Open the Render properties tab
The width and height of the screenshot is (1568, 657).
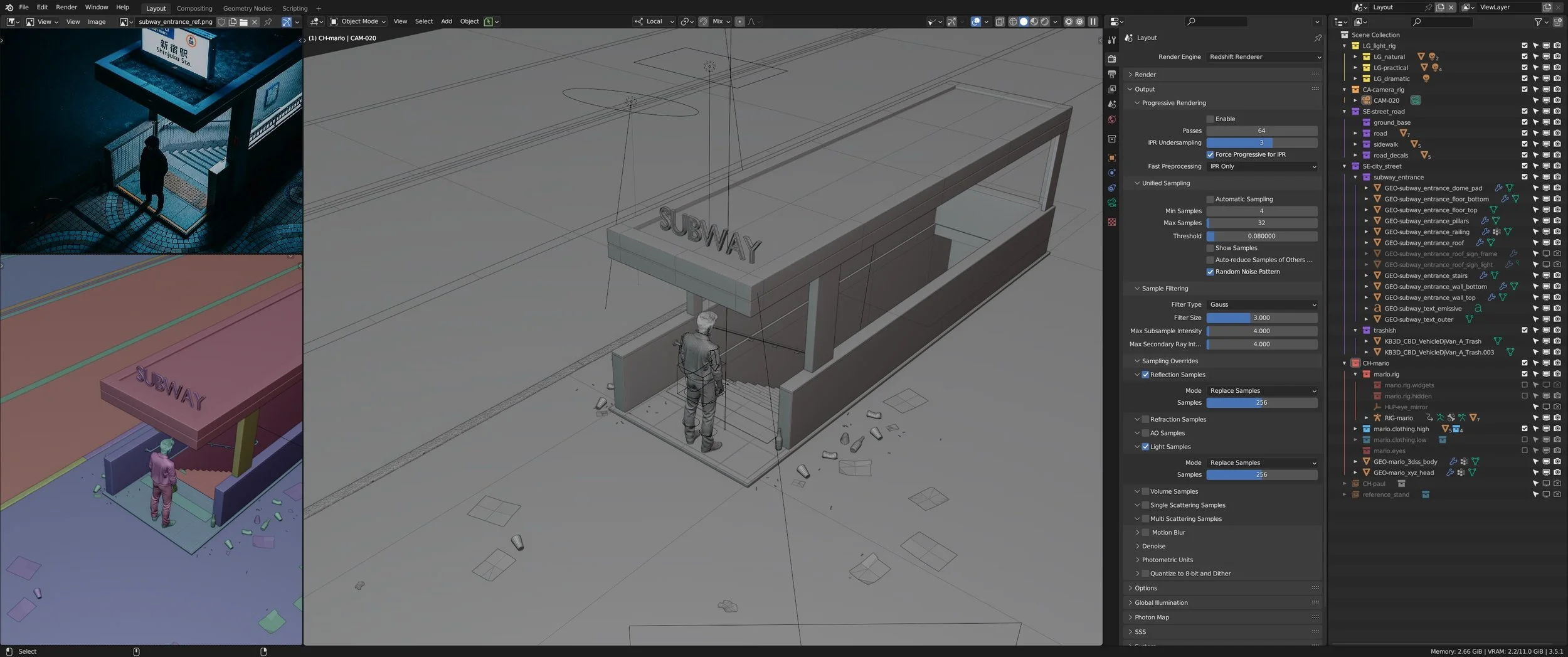pyautogui.click(x=1111, y=59)
